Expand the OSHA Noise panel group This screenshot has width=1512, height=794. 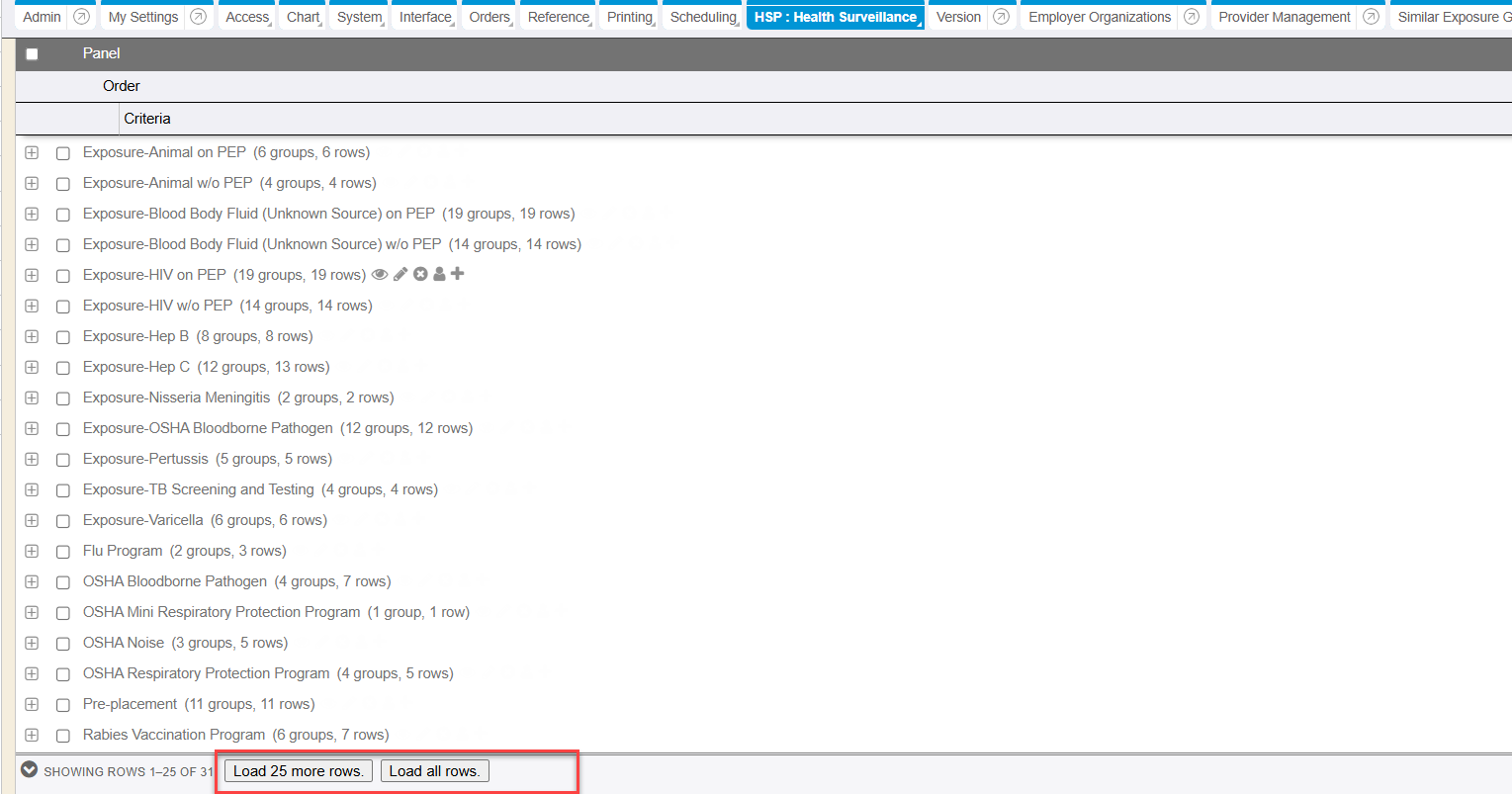(x=32, y=644)
